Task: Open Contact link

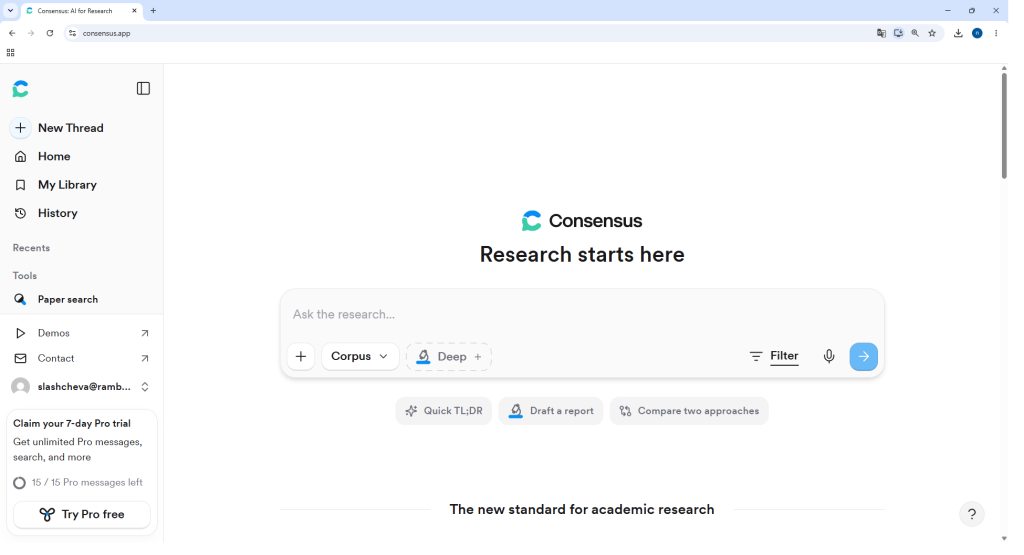Action: pyautogui.click(x=56, y=358)
